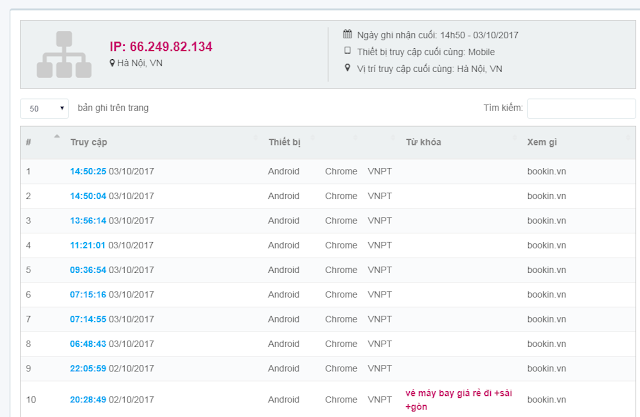Open access time 14:50:04
Viewport: 640px width, 417px height.
tap(88, 196)
